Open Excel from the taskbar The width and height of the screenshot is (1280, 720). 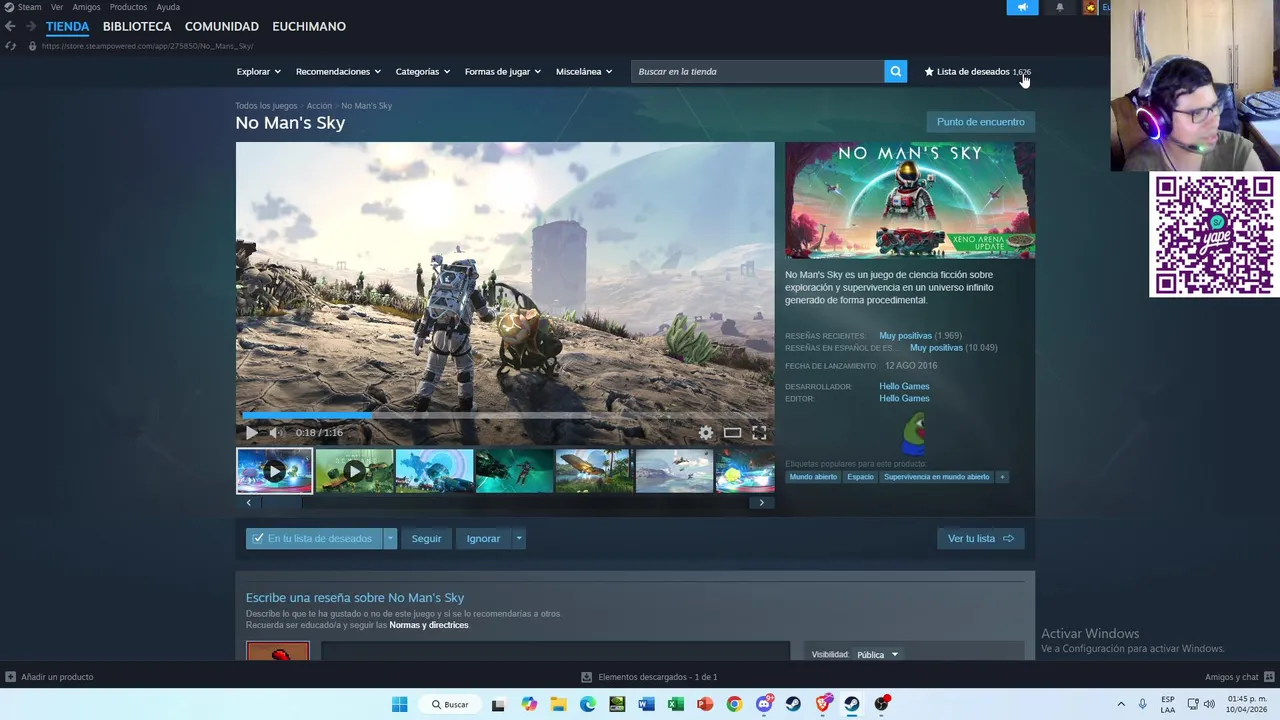(676, 704)
